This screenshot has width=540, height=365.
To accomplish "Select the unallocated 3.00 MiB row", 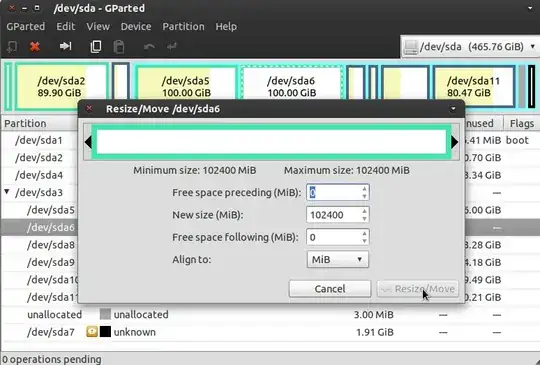I will pos(270,315).
